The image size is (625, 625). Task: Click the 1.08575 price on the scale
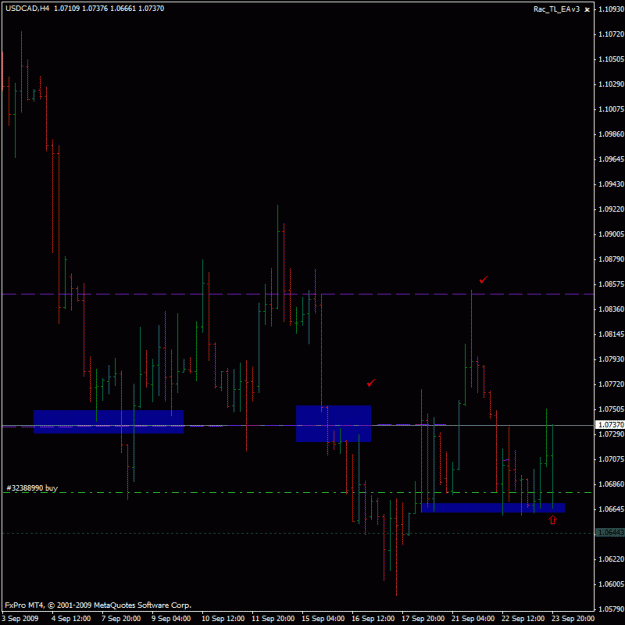pyautogui.click(x=611, y=284)
